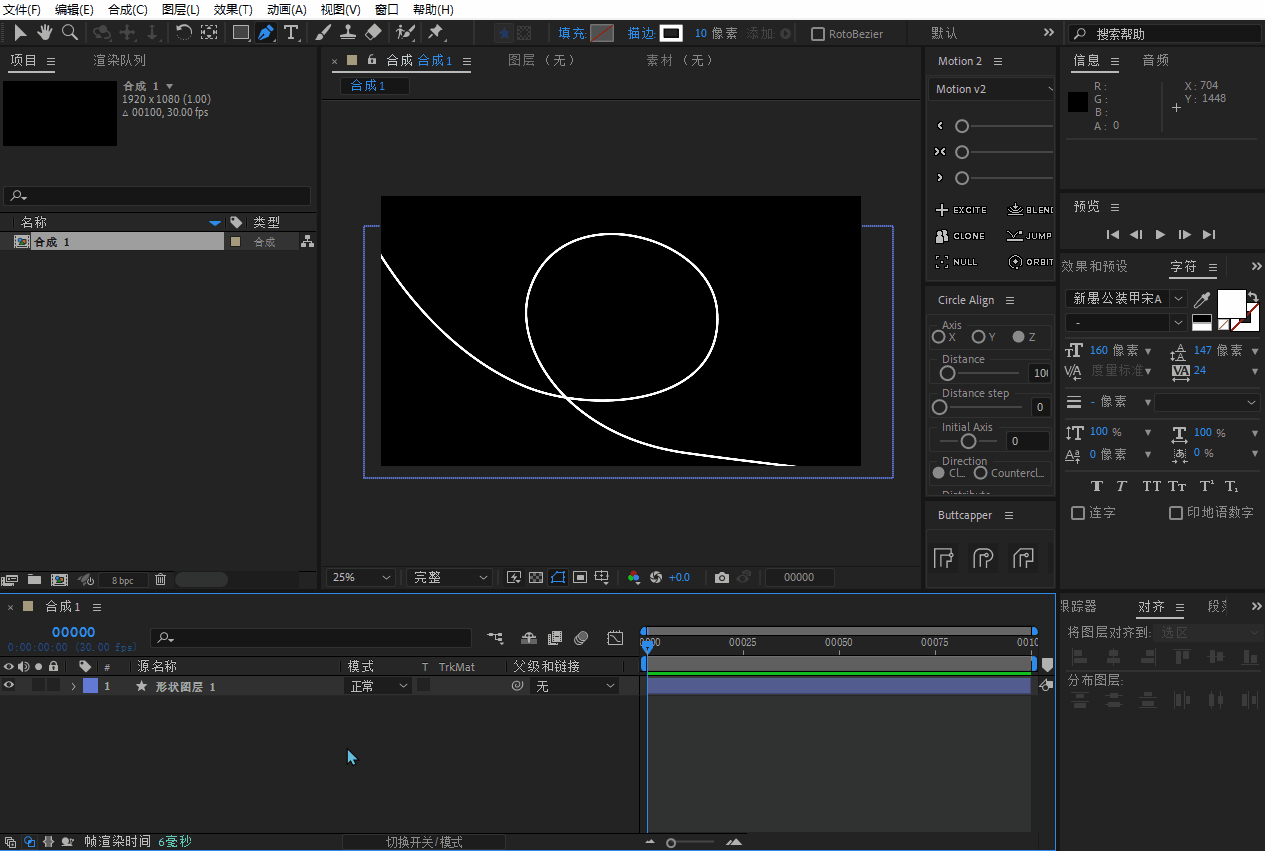
Task: Click the 切换开关/模式 button
Action: tap(424, 842)
